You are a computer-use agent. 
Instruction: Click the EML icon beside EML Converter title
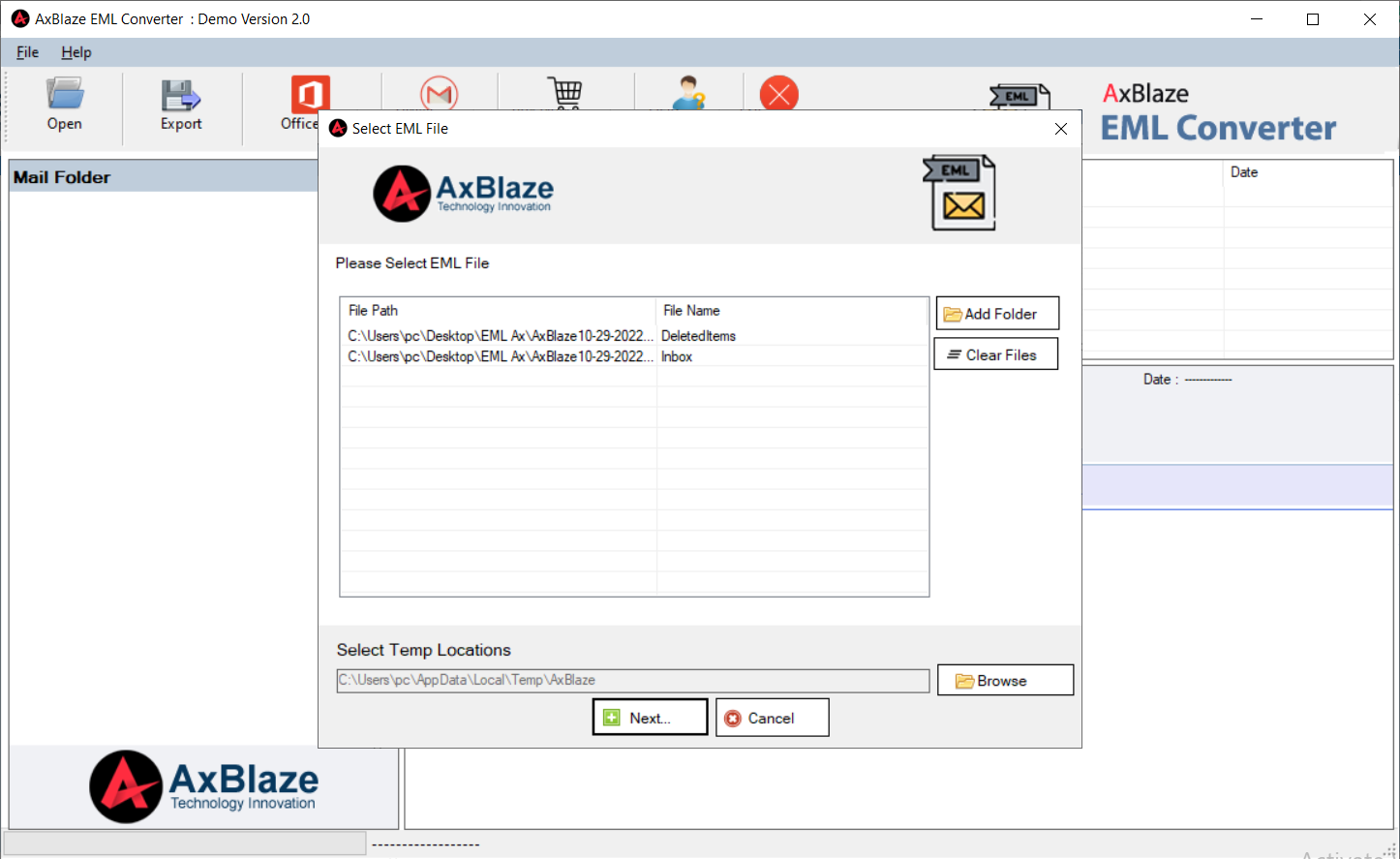click(1020, 97)
